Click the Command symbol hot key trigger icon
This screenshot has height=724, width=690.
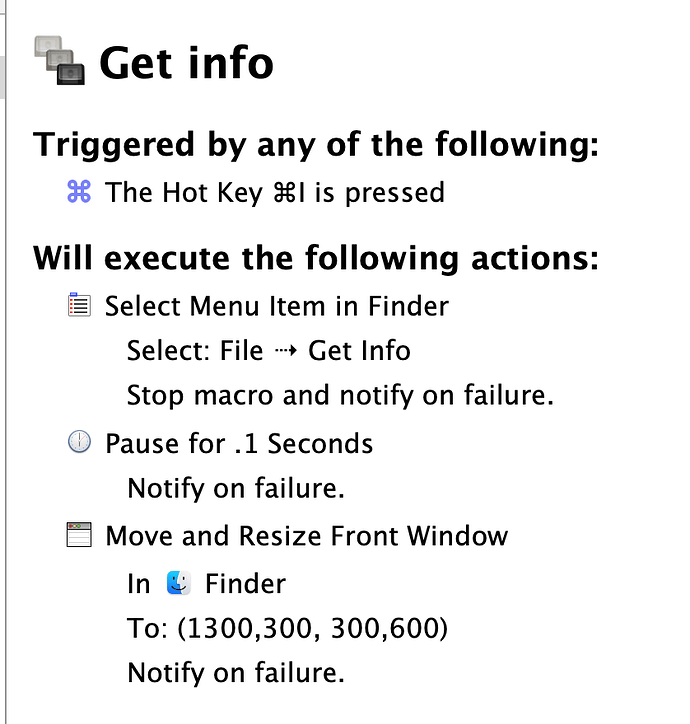tap(79, 192)
